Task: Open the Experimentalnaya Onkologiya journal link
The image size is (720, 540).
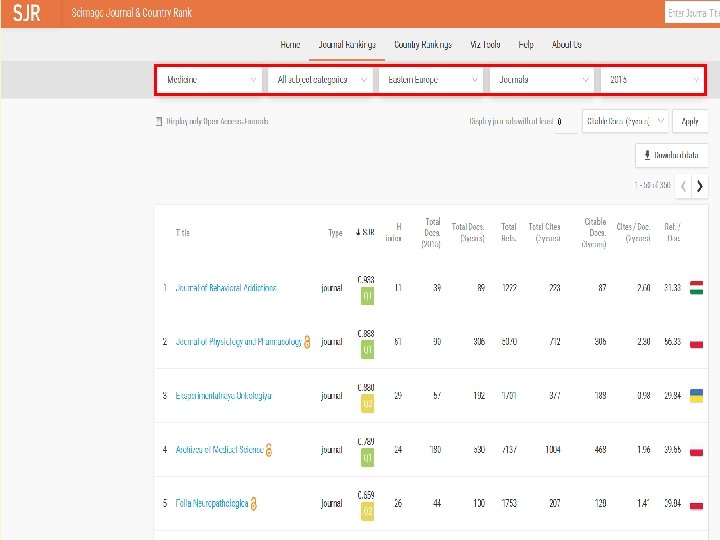Action: tap(223, 396)
